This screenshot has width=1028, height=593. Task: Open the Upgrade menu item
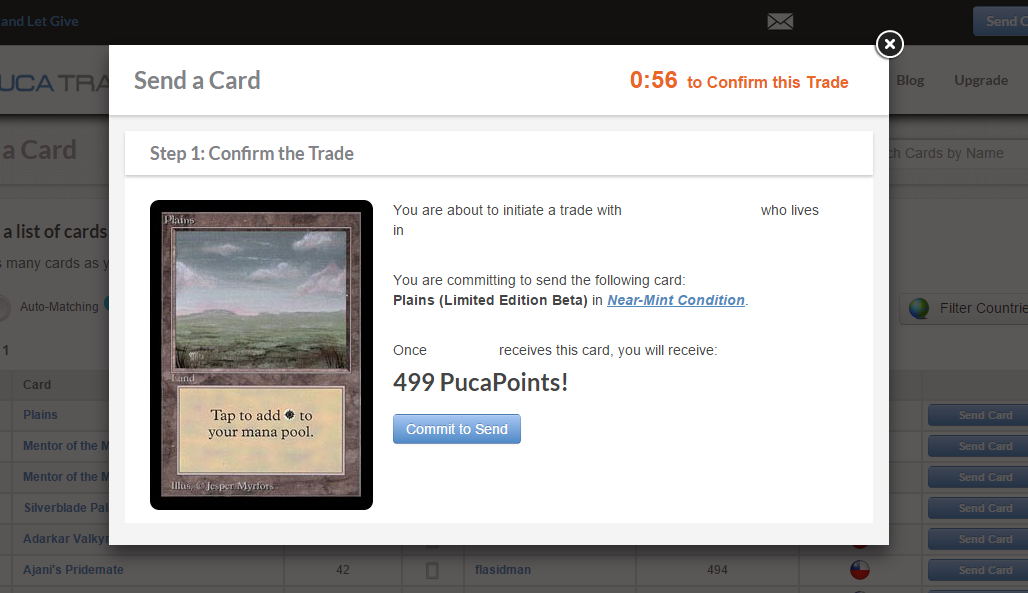[981, 80]
